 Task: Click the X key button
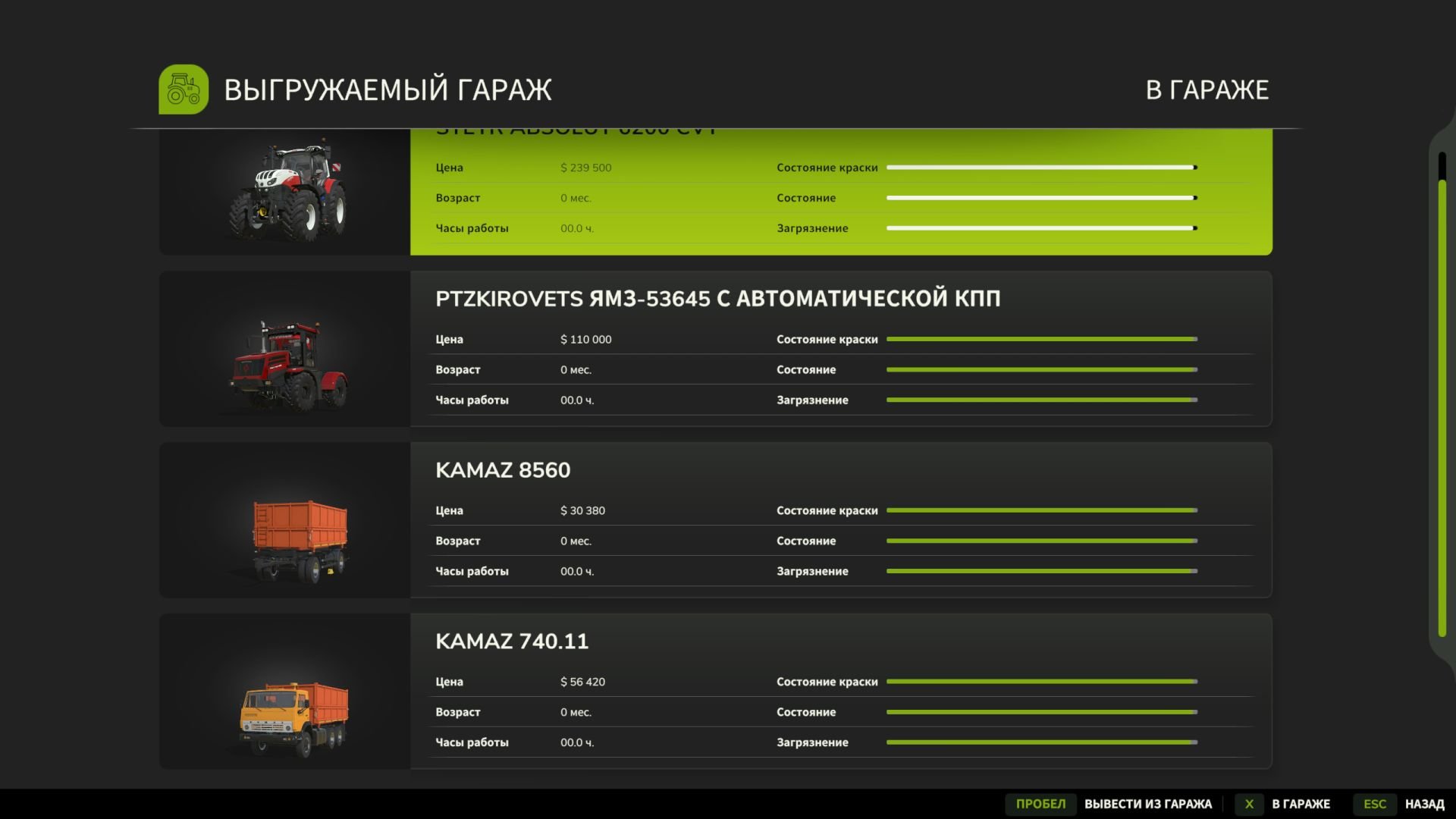click(x=1249, y=804)
